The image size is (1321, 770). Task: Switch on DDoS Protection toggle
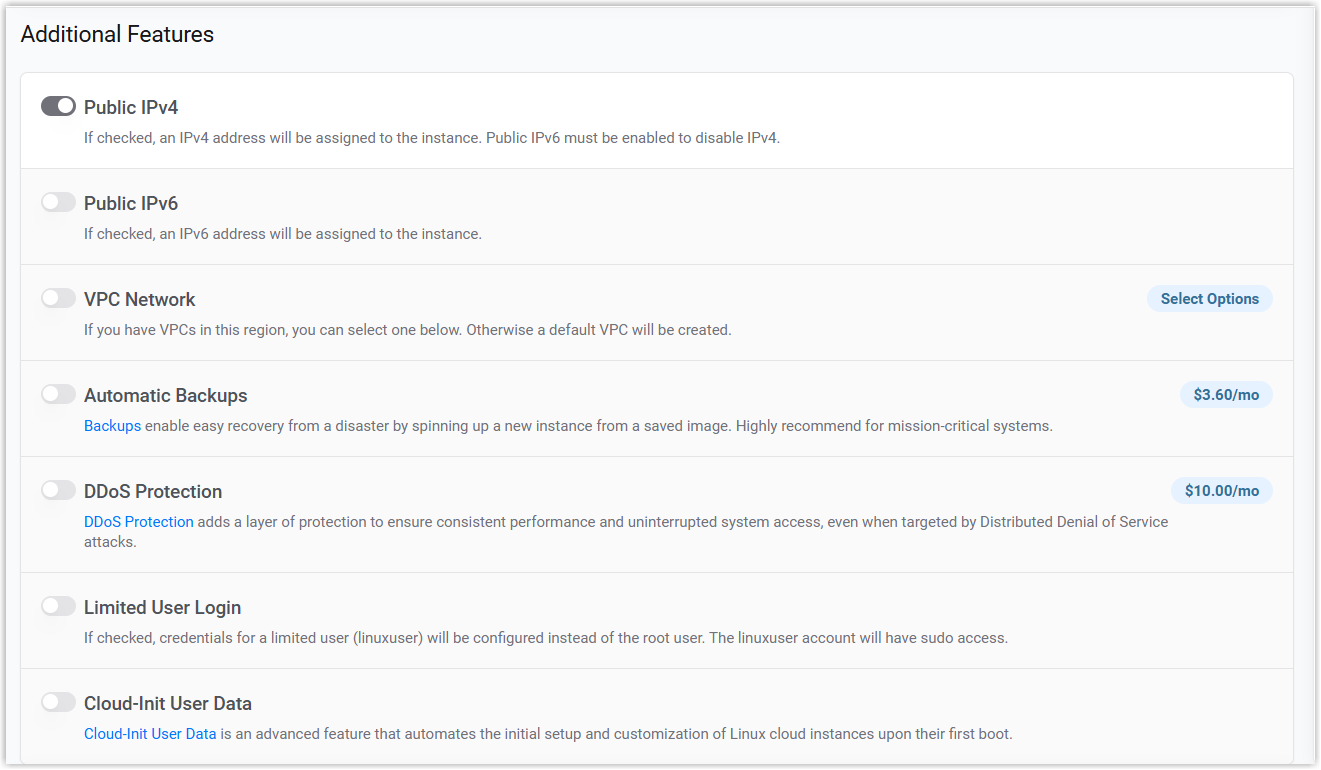click(x=58, y=490)
